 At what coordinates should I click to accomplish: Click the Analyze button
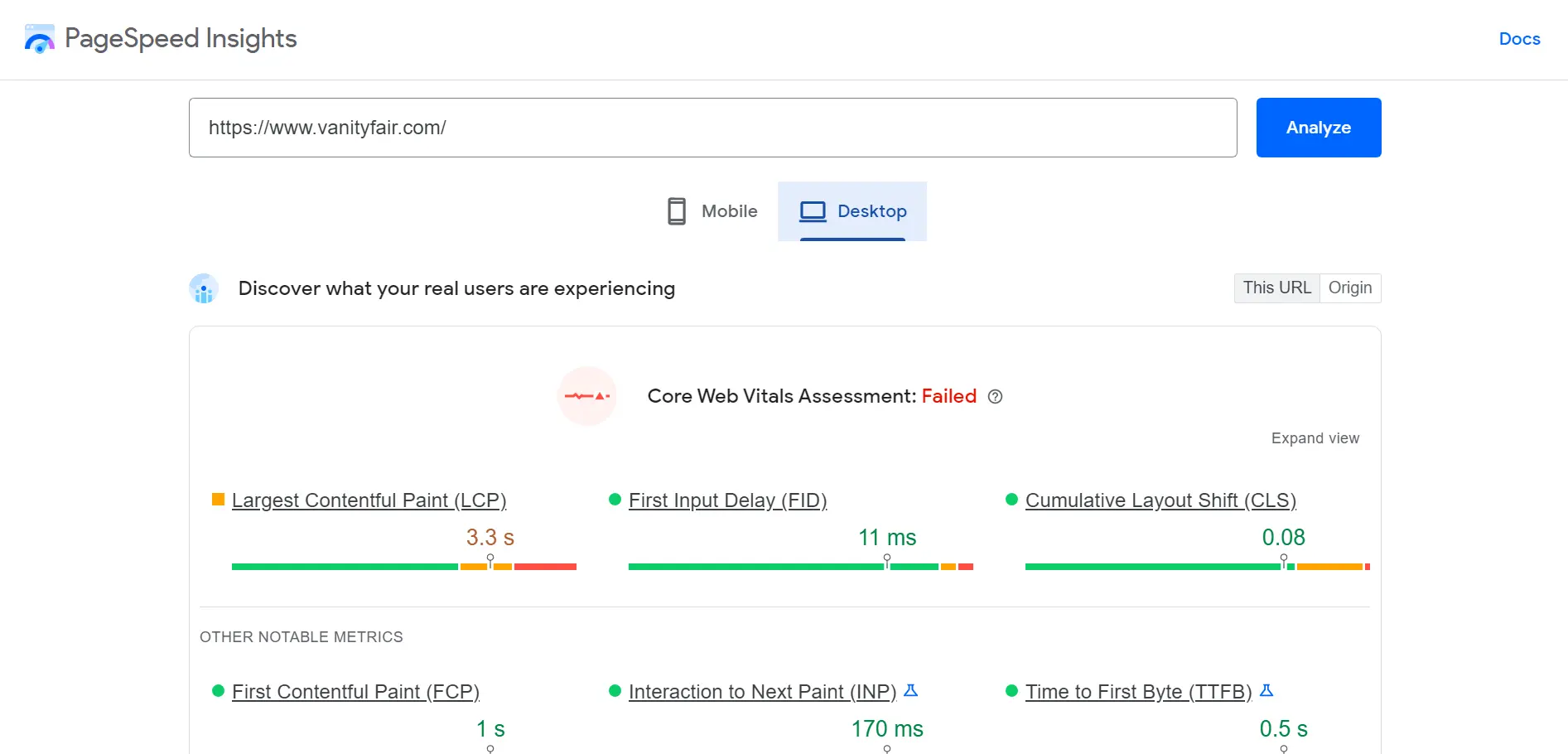[1317, 128]
